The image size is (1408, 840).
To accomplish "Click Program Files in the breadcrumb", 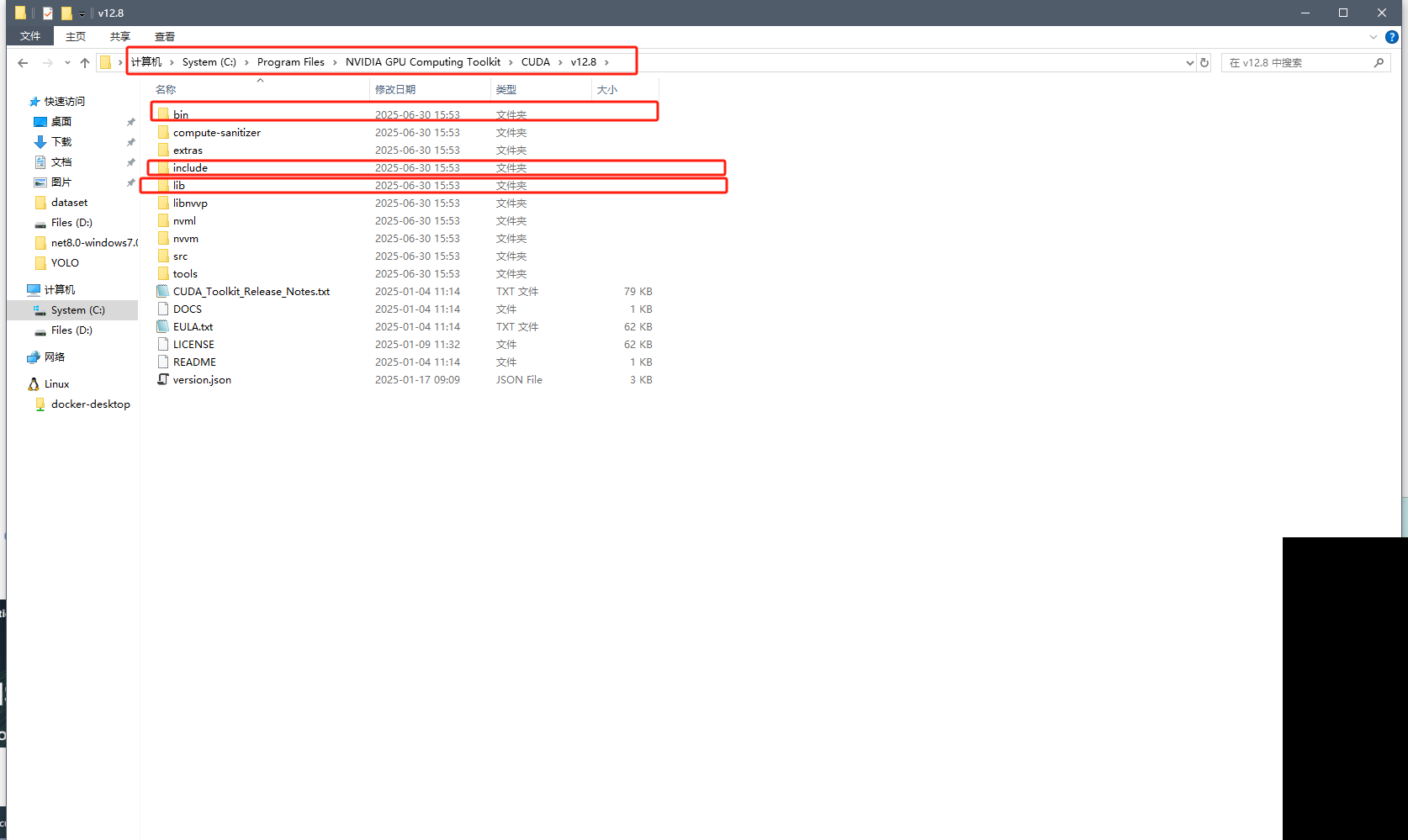I will coord(290,61).
